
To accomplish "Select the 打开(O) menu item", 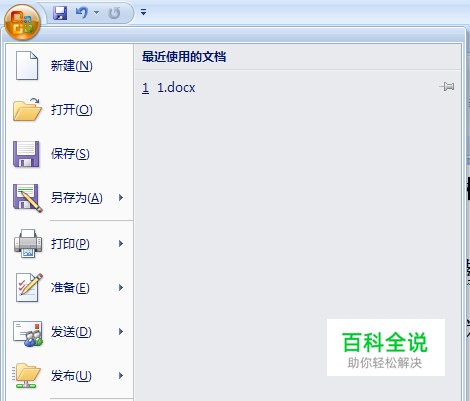I will pyautogui.click(x=69, y=110).
